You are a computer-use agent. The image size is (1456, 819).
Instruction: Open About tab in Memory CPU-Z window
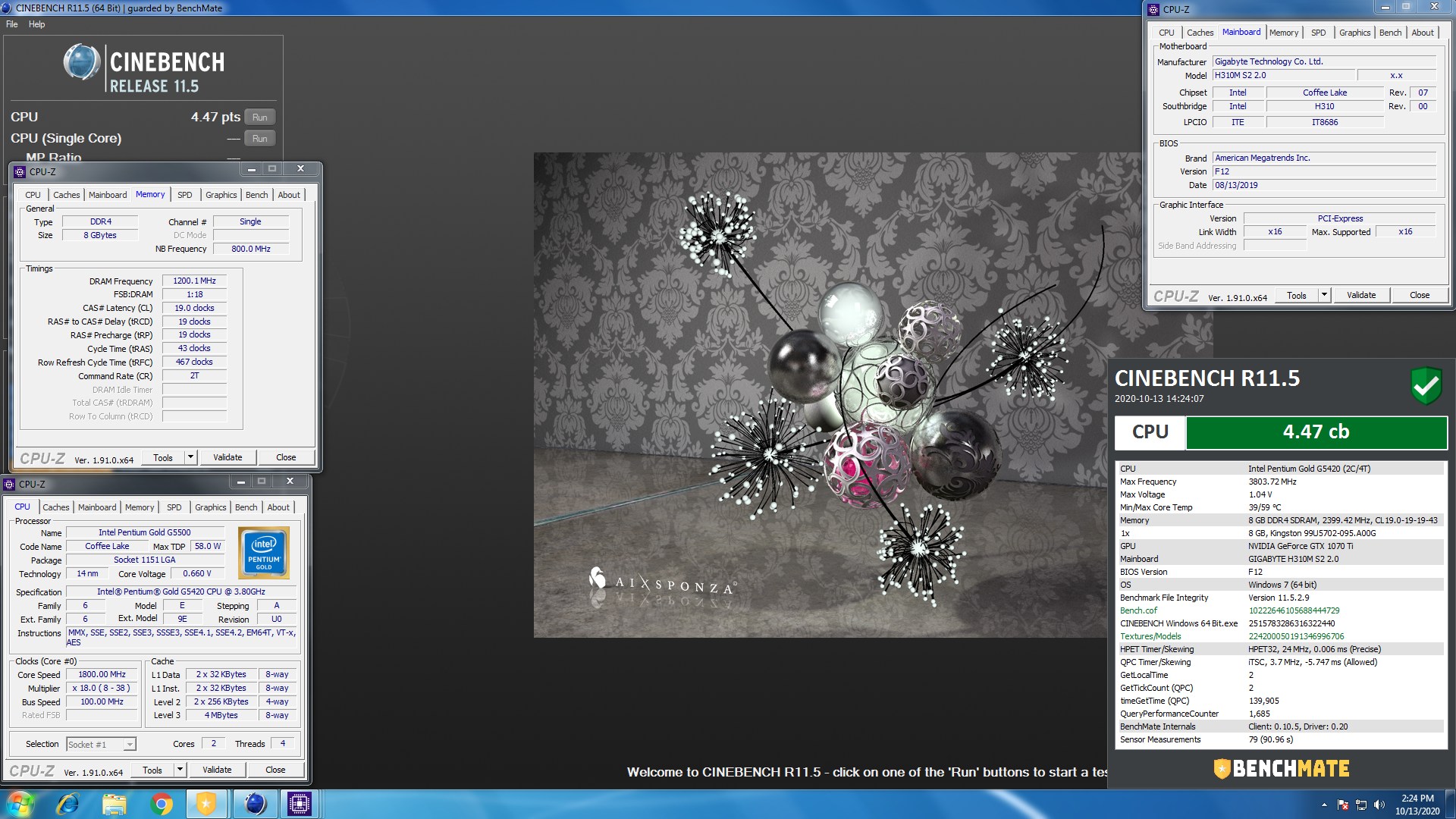289,195
